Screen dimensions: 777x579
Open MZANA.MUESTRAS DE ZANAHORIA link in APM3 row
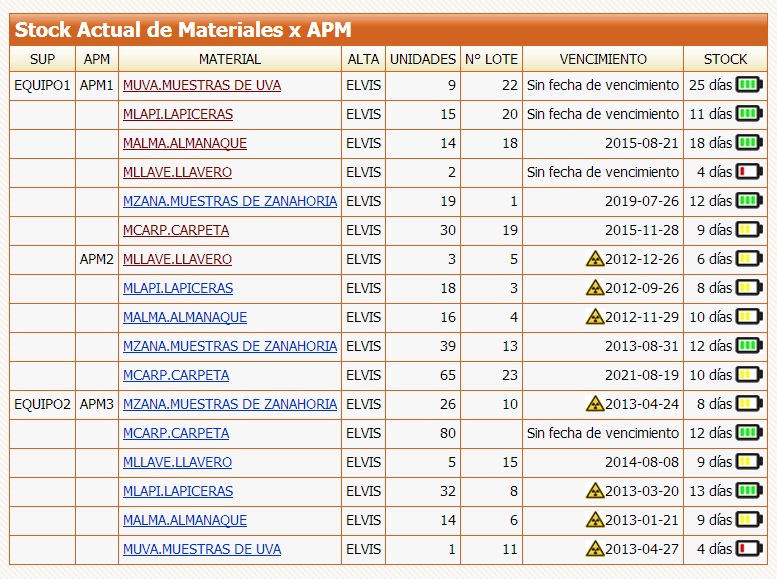(230, 404)
